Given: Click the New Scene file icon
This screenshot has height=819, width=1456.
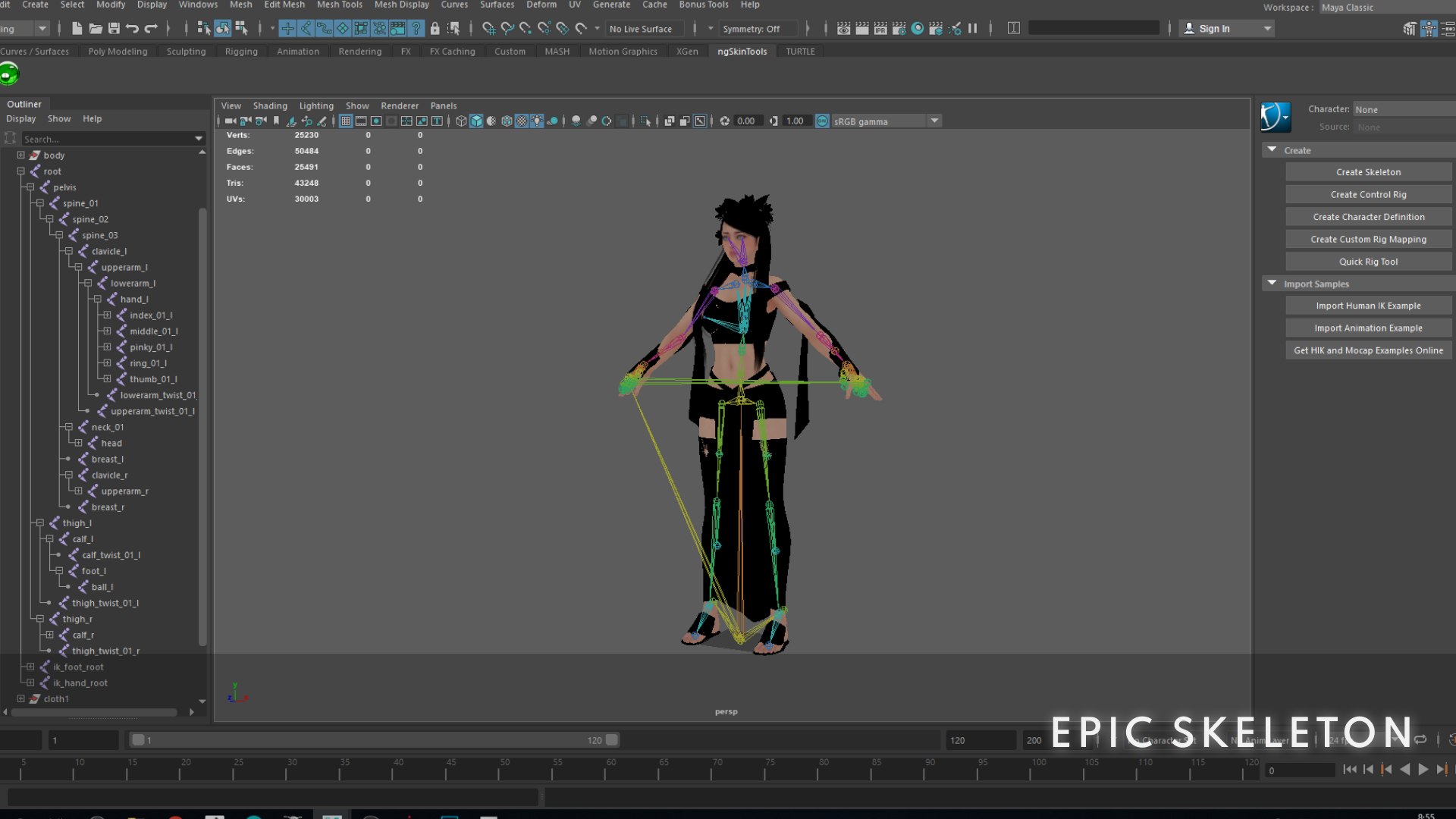Looking at the screenshot, I should pos(77,29).
